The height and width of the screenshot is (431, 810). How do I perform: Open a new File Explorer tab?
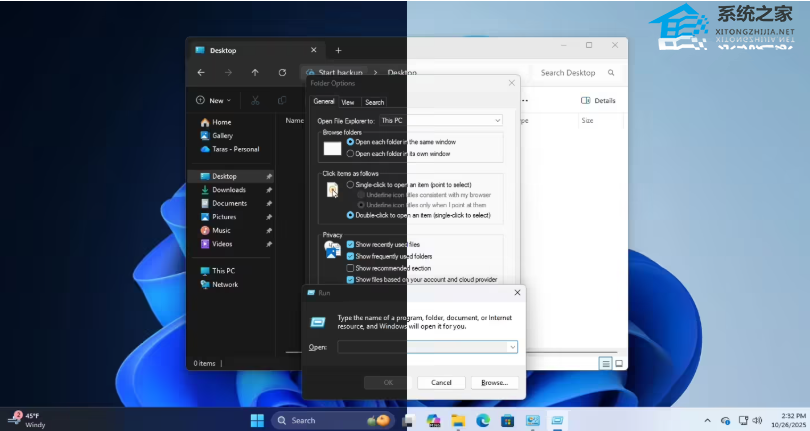pyautogui.click(x=338, y=50)
